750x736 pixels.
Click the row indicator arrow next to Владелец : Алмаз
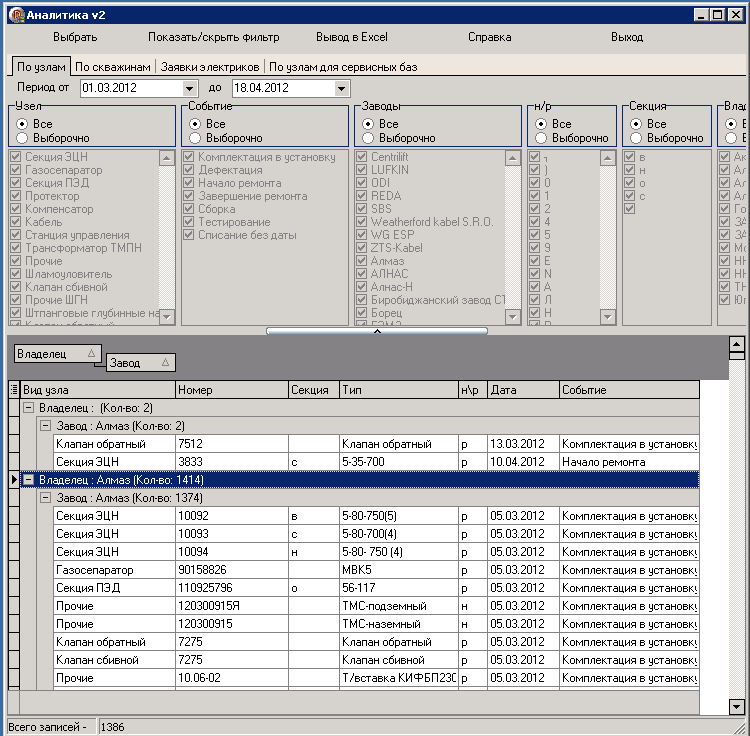(x=14, y=480)
